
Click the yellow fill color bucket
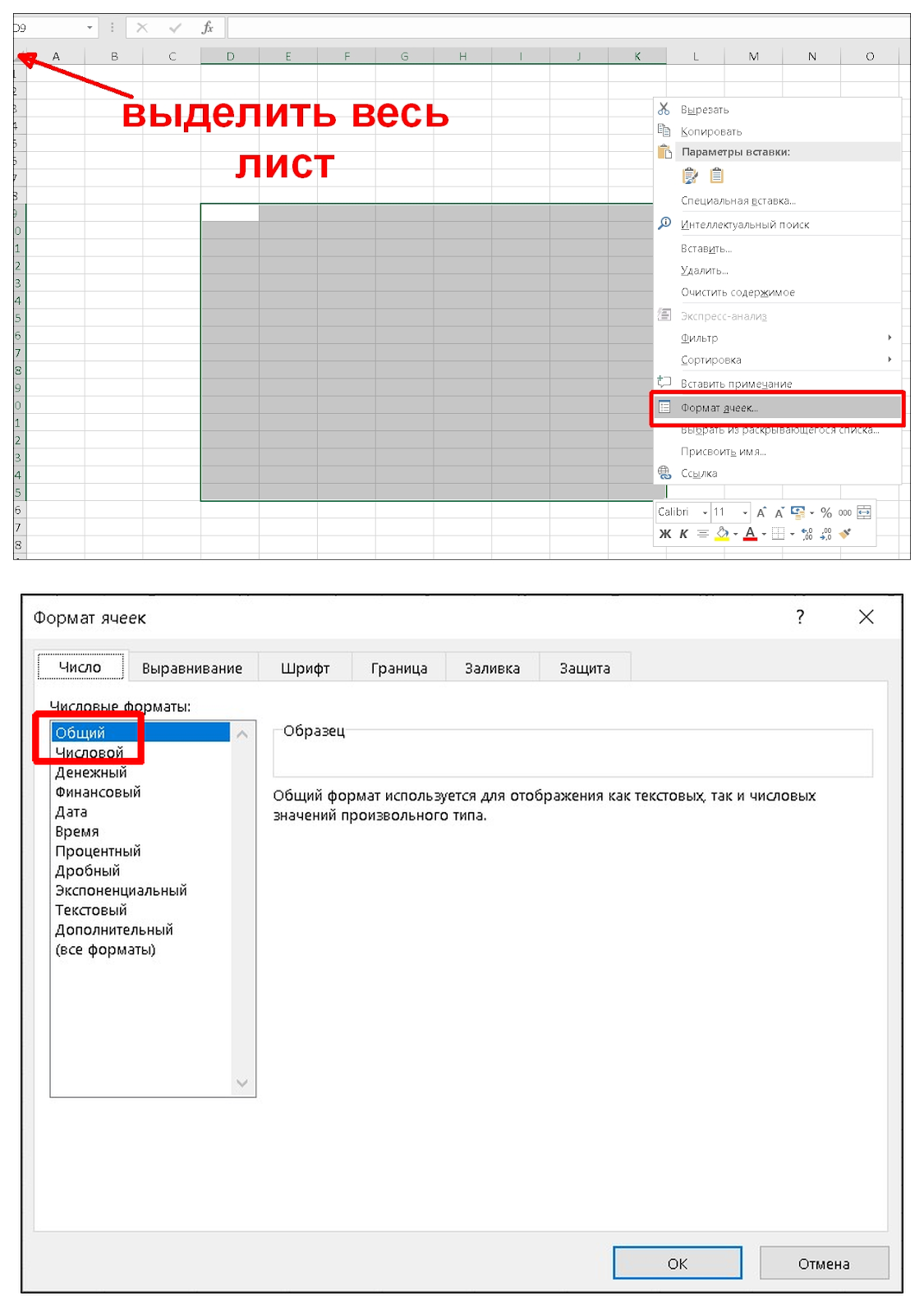(x=722, y=534)
